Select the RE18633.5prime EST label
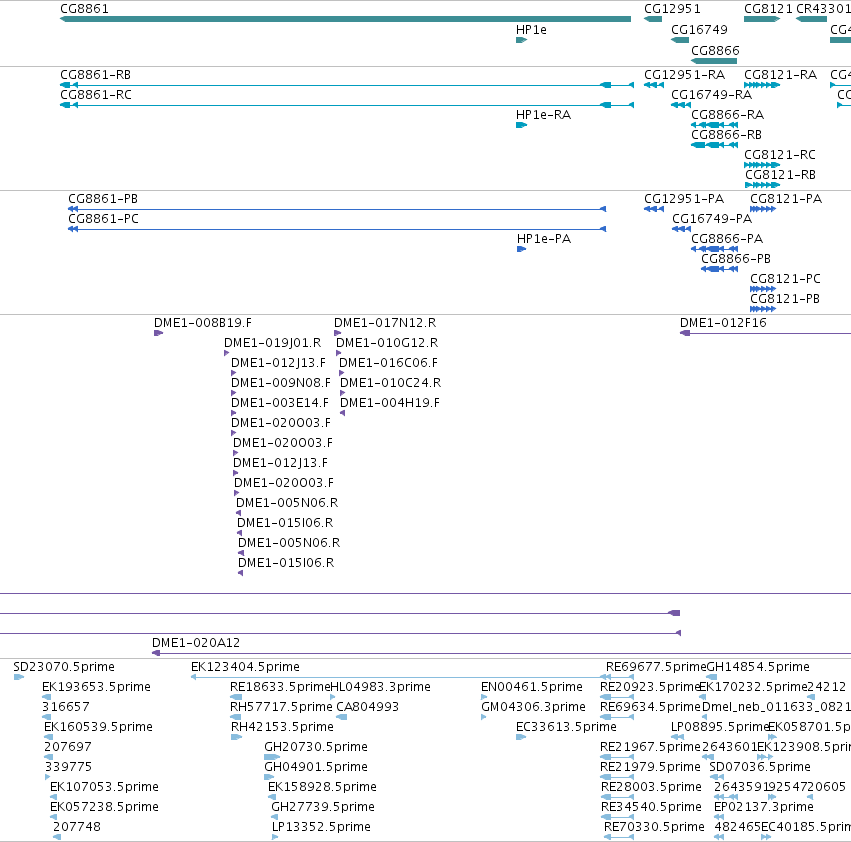The width and height of the screenshot is (851, 842). tap(280, 686)
